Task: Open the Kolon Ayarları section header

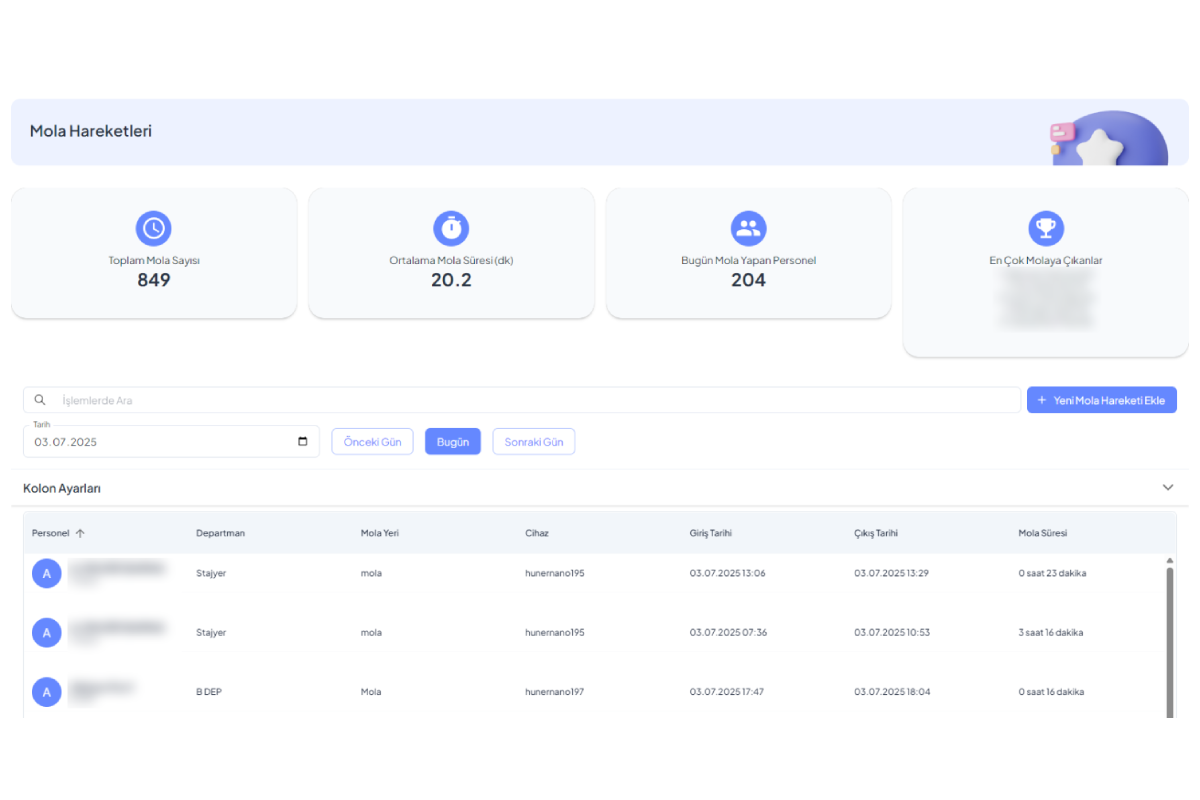Action: click(62, 488)
